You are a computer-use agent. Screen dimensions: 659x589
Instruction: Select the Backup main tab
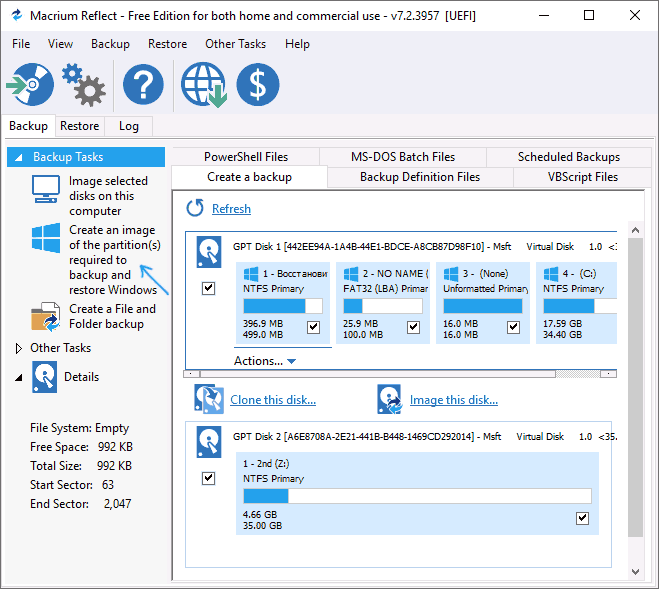[29, 126]
